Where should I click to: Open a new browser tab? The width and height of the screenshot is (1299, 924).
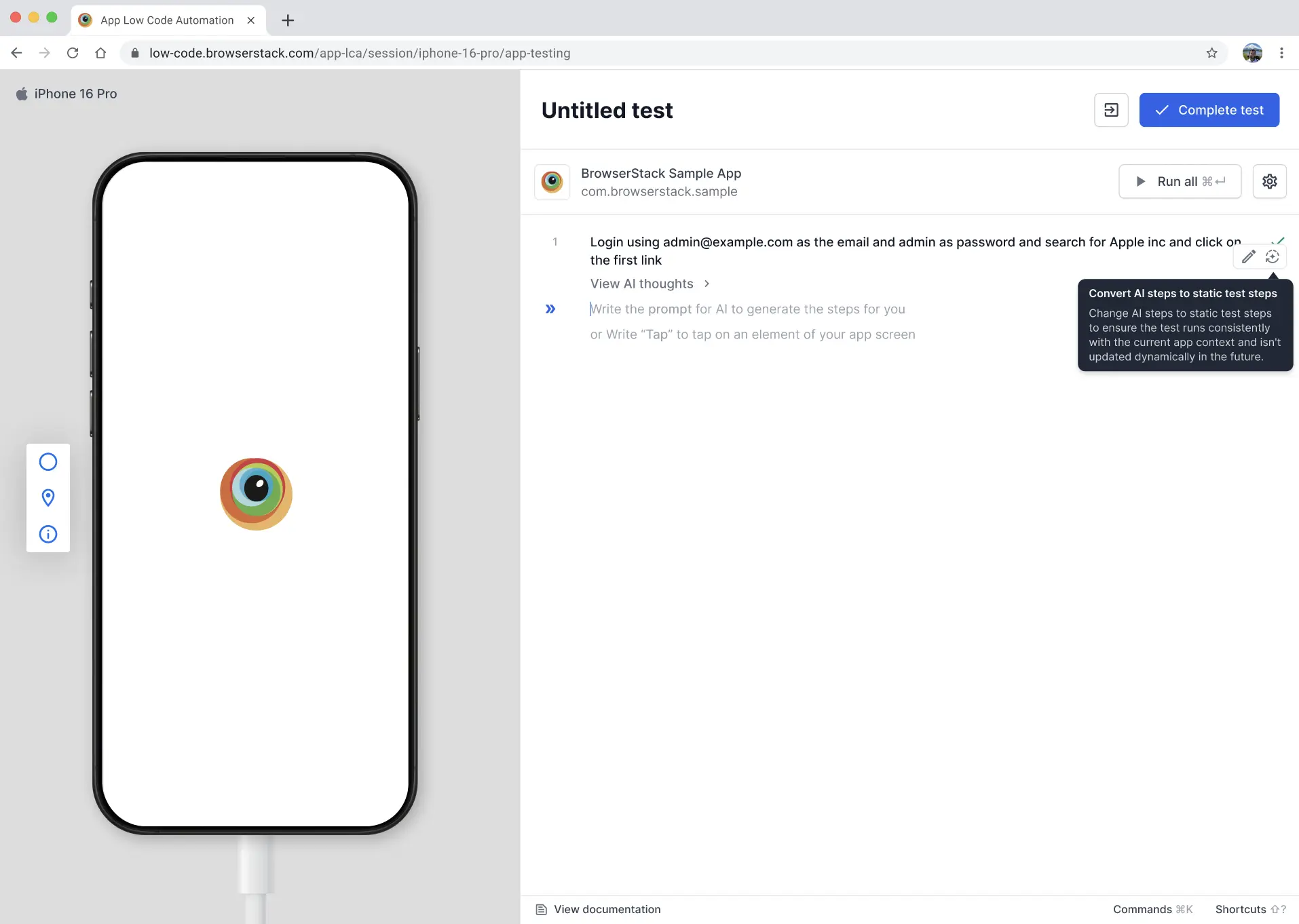288,20
